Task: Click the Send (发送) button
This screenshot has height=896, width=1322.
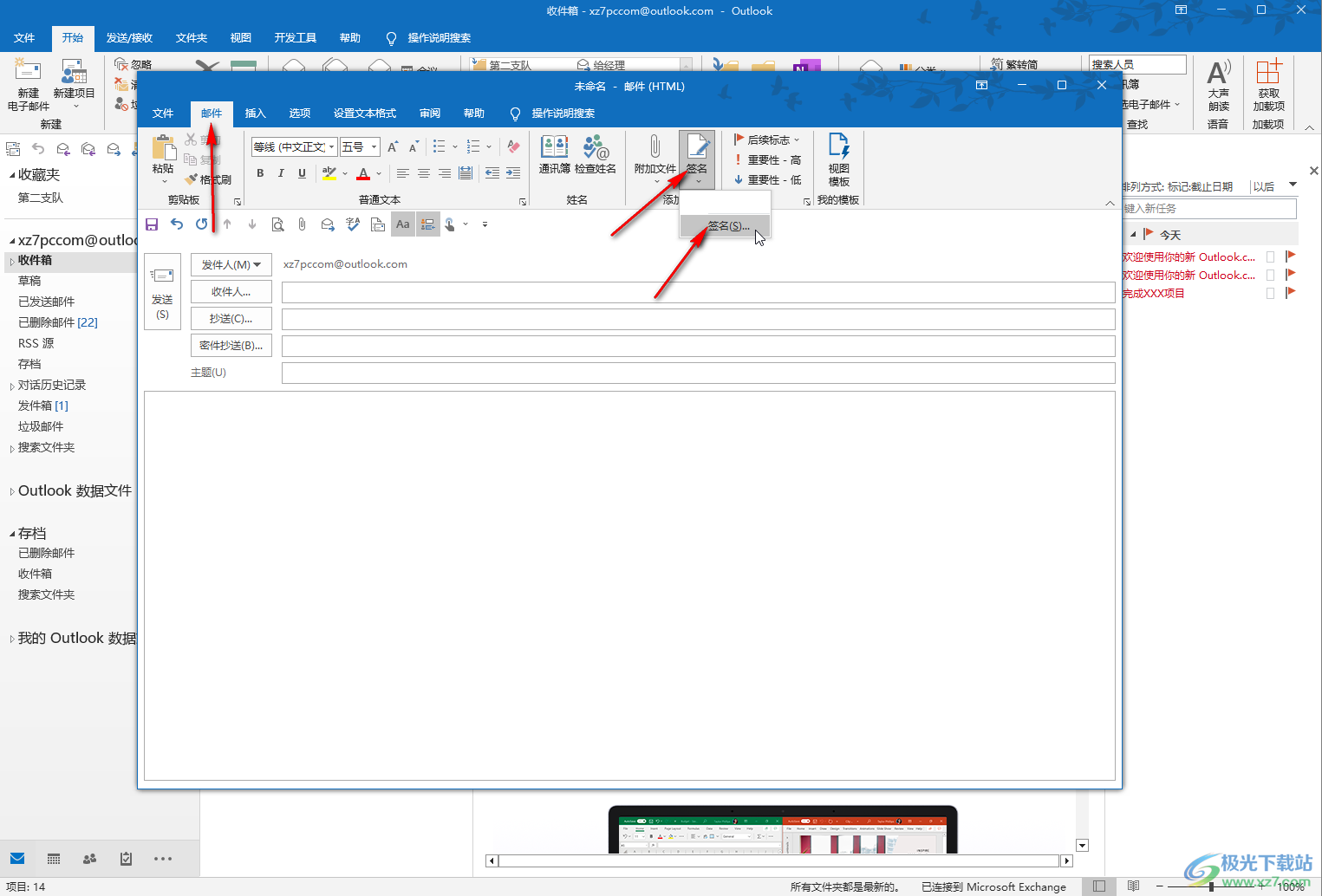Action: click(x=162, y=291)
